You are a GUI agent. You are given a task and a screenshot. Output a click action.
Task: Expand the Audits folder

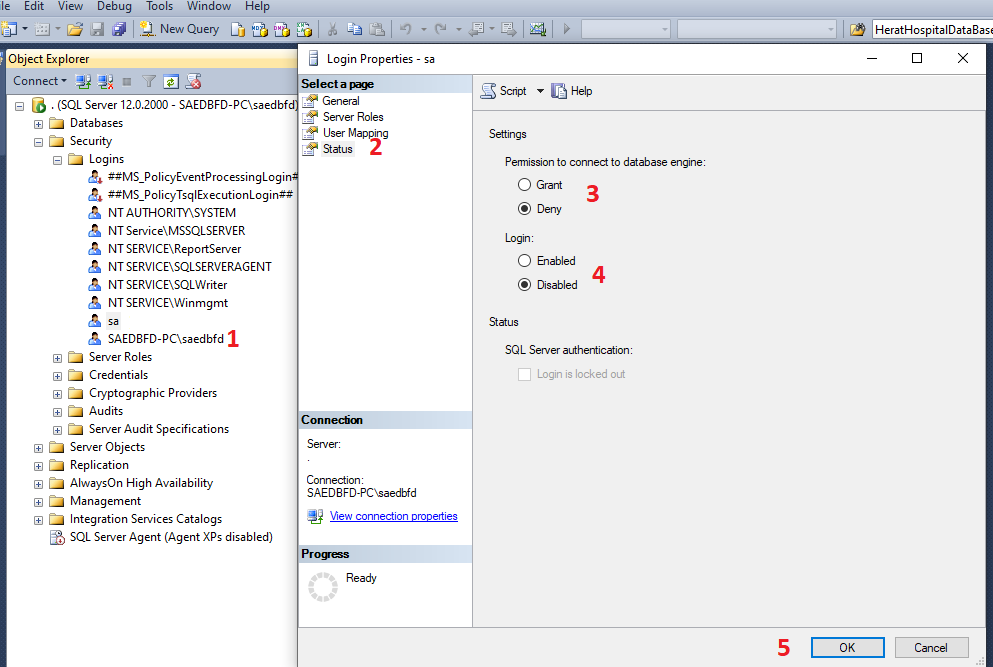[x=58, y=412]
